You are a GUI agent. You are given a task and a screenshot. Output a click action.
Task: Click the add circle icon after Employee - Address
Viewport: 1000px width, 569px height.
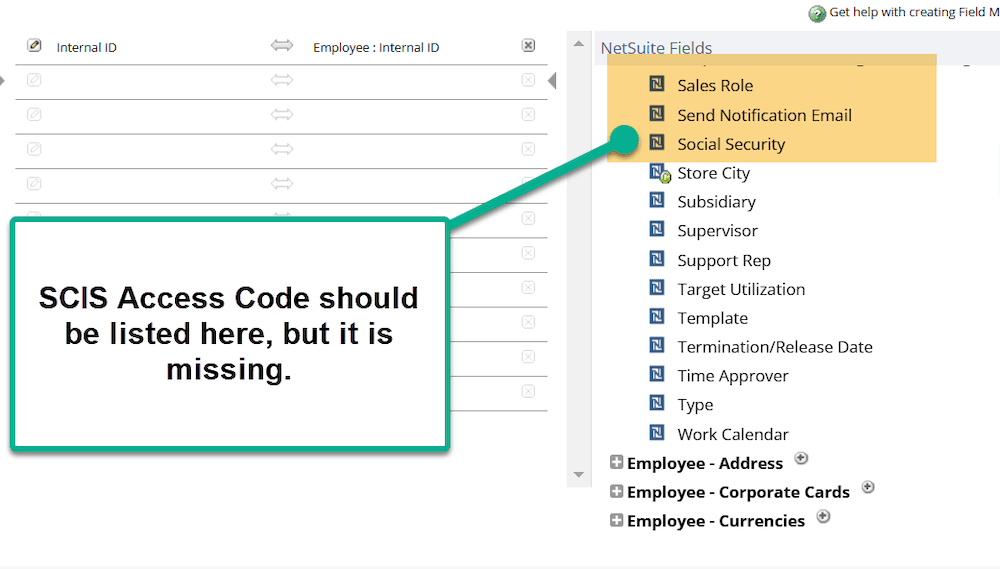(801, 458)
